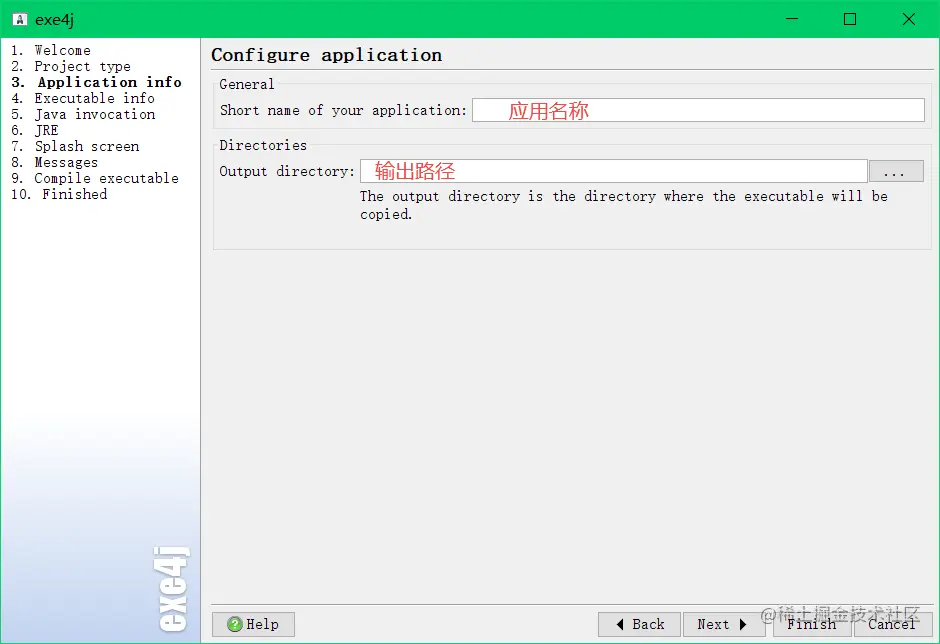
Task: Click the Configure application heading
Action: click(327, 55)
